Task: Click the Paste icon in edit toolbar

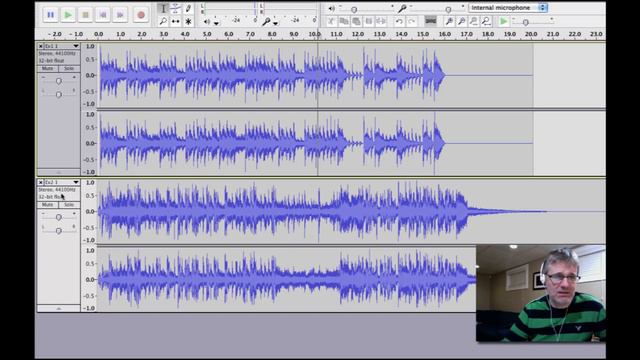Action: click(x=356, y=21)
